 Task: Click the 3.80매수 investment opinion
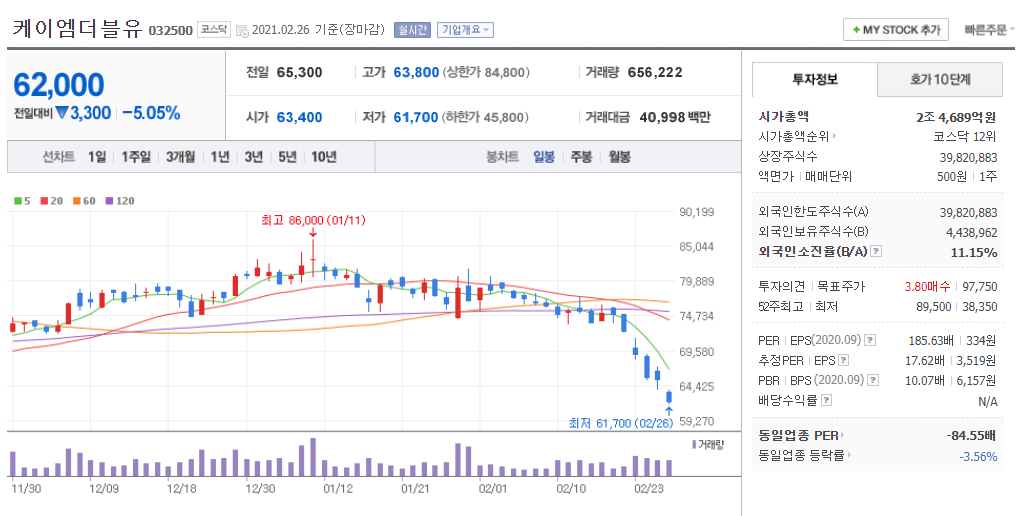click(927, 287)
